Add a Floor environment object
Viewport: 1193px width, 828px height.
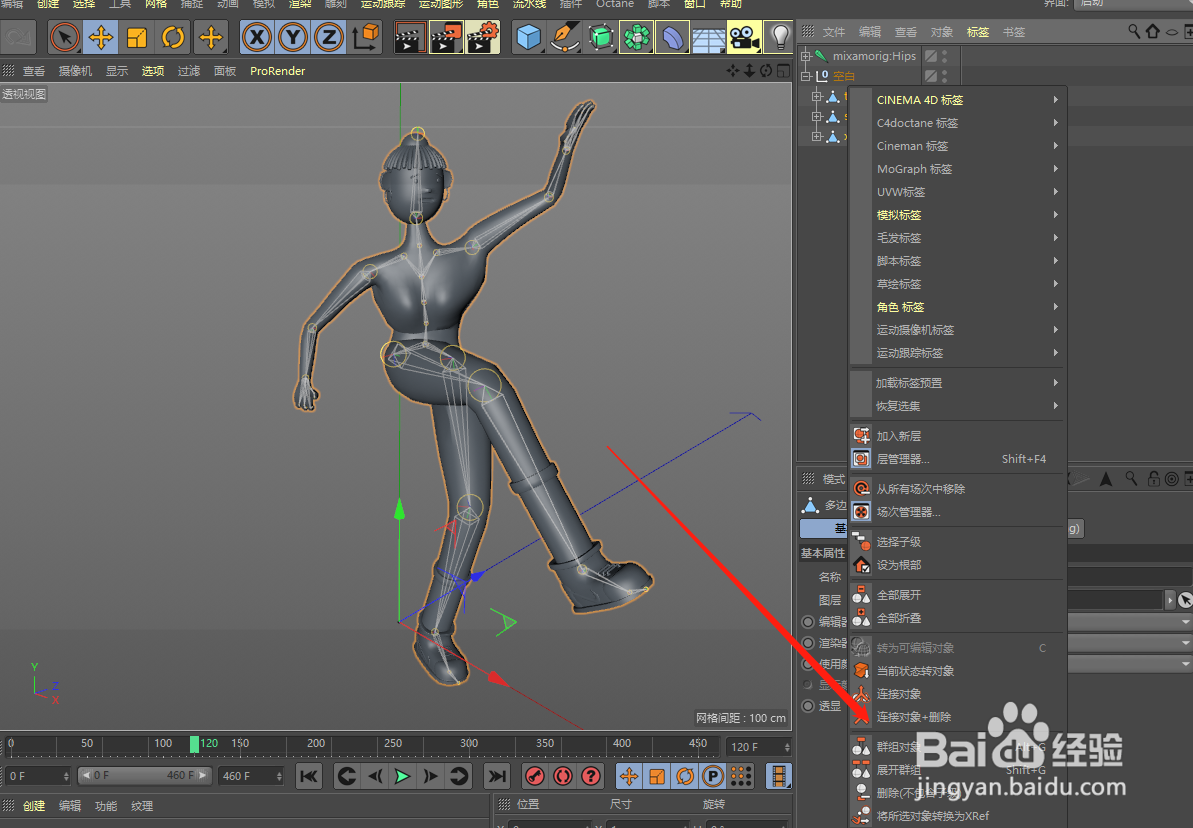click(708, 37)
